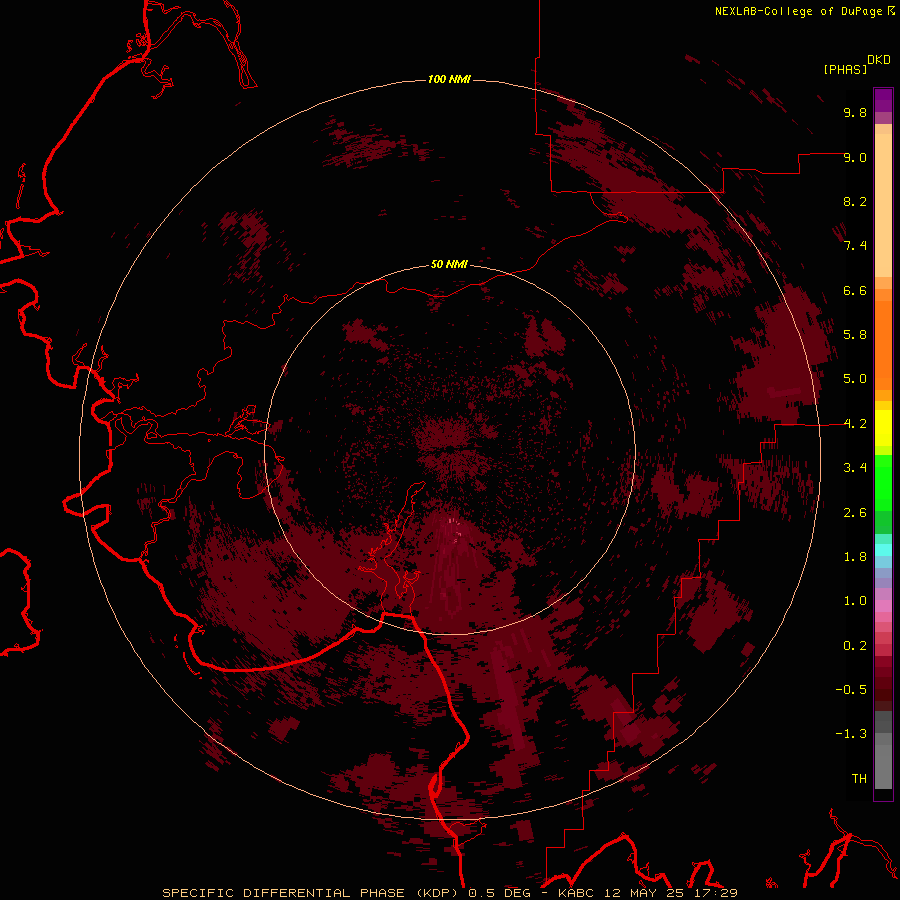The height and width of the screenshot is (900, 900).
Task: Click the NEXLAB-College of DuPage watermark text
Action: point(801,11)
